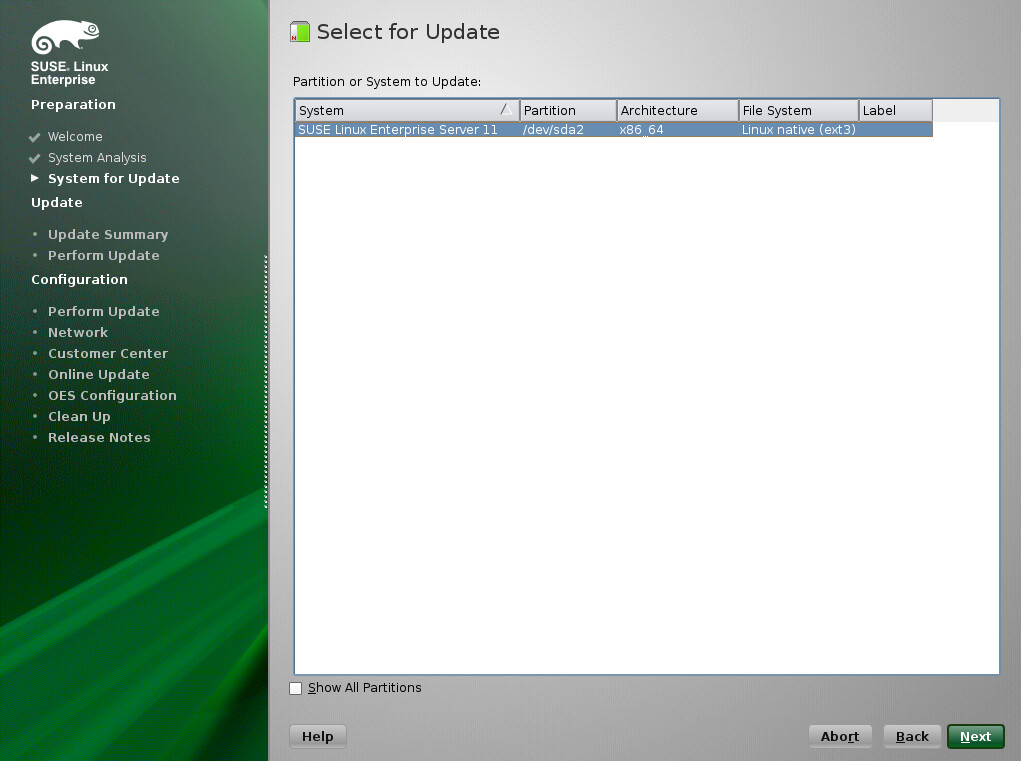Click the current step arrow marker

35,178
